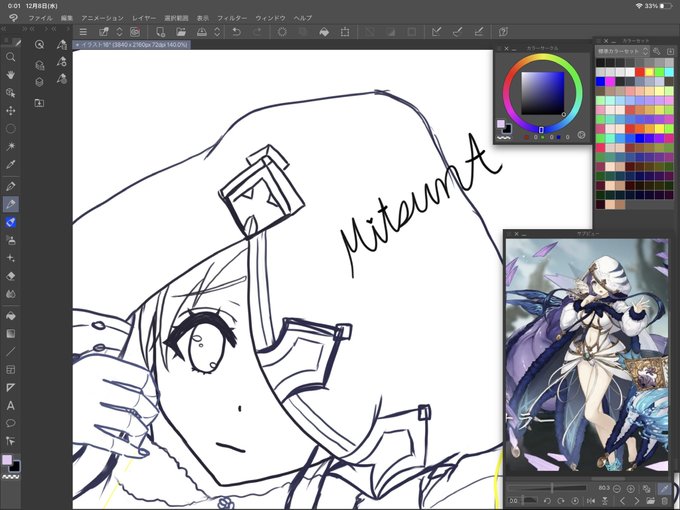Select the Move layer tool
The width and height of the screenshot is (680, 510).
(x=10, y=111)
